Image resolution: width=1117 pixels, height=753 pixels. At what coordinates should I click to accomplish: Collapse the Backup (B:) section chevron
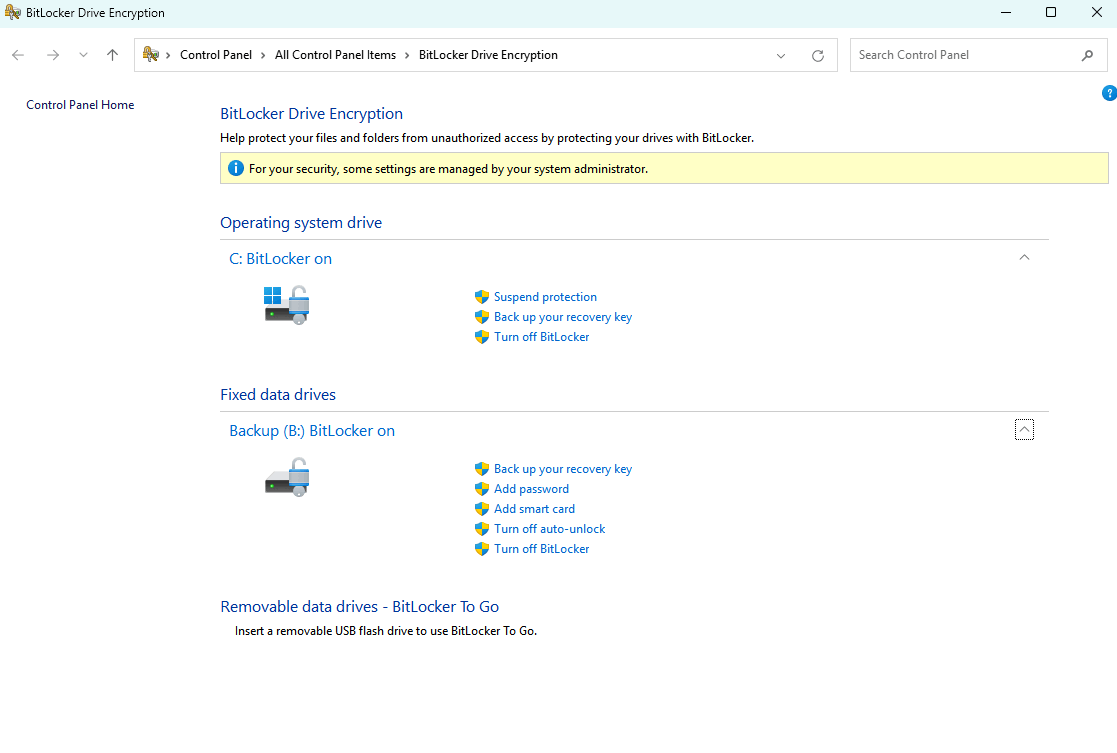pos(1024,430)
